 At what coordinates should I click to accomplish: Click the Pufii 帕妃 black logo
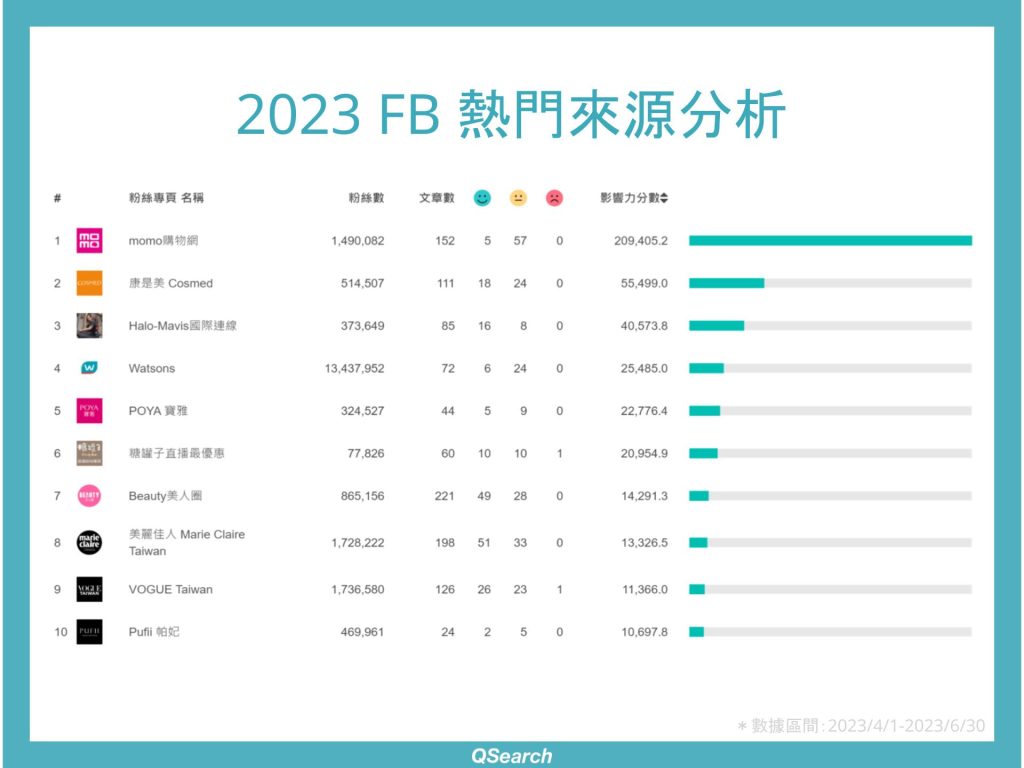[x=89, y=632]
